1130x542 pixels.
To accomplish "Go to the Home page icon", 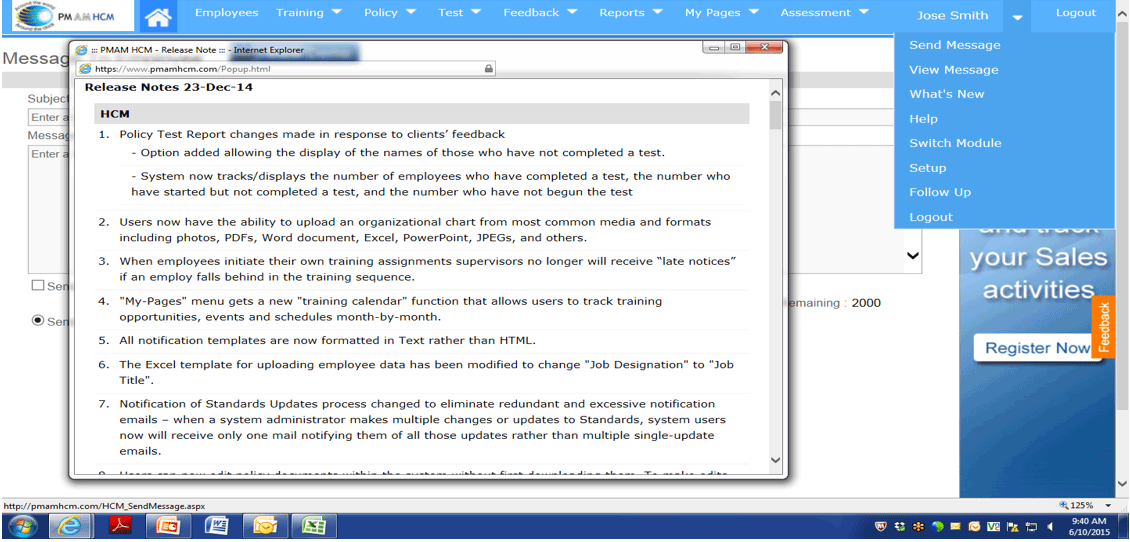I will coord(158,16).
